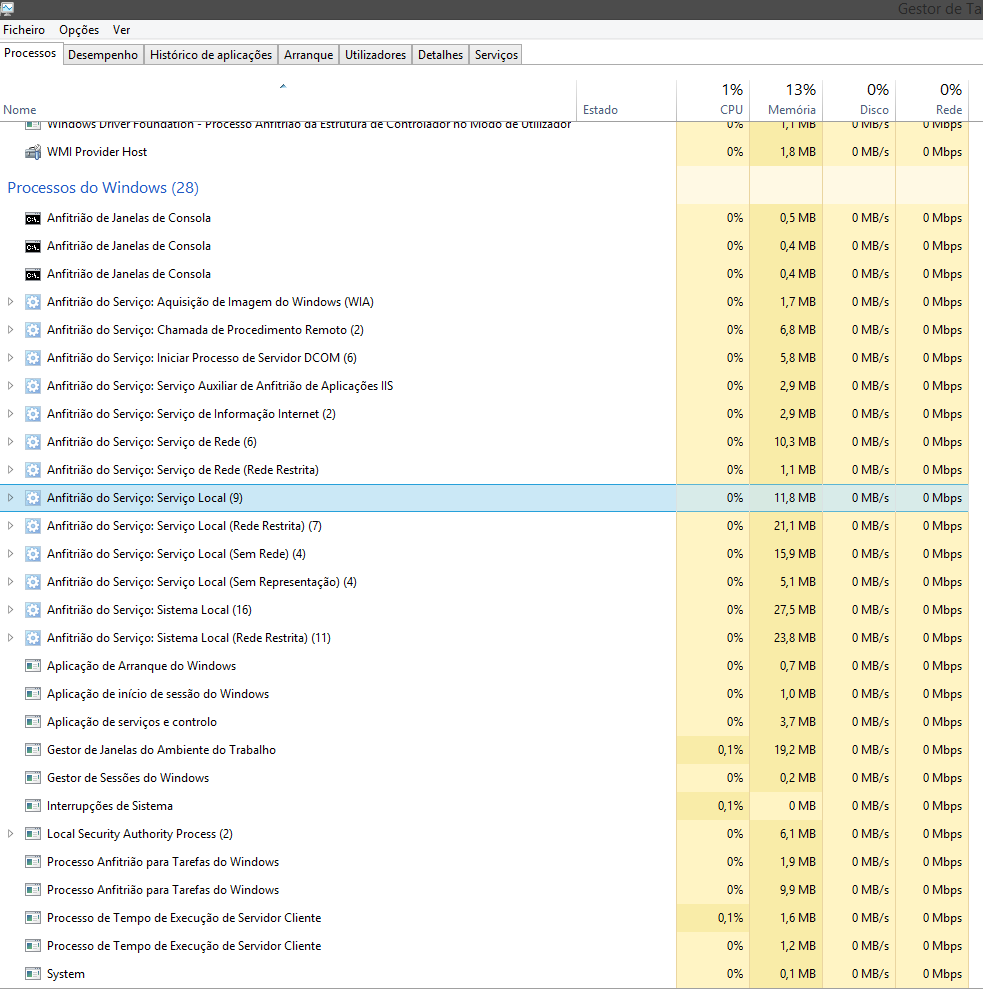Click the Aplicação de Arranque do Windows icon

coord(33,666)
